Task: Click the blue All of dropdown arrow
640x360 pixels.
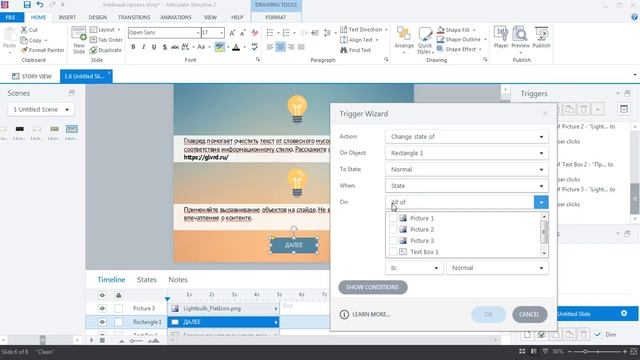Action: 541,202
